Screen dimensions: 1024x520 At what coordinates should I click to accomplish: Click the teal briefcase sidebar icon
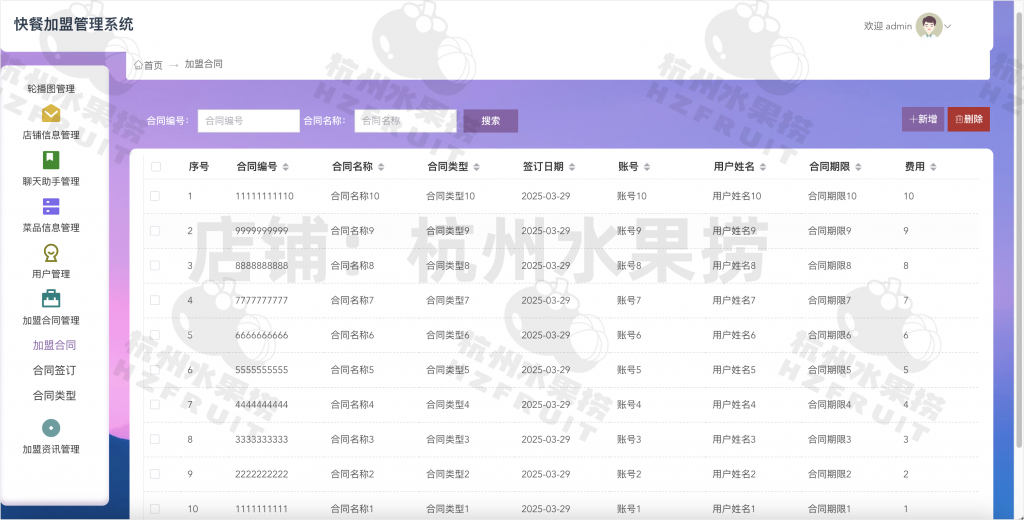point(51,299)
